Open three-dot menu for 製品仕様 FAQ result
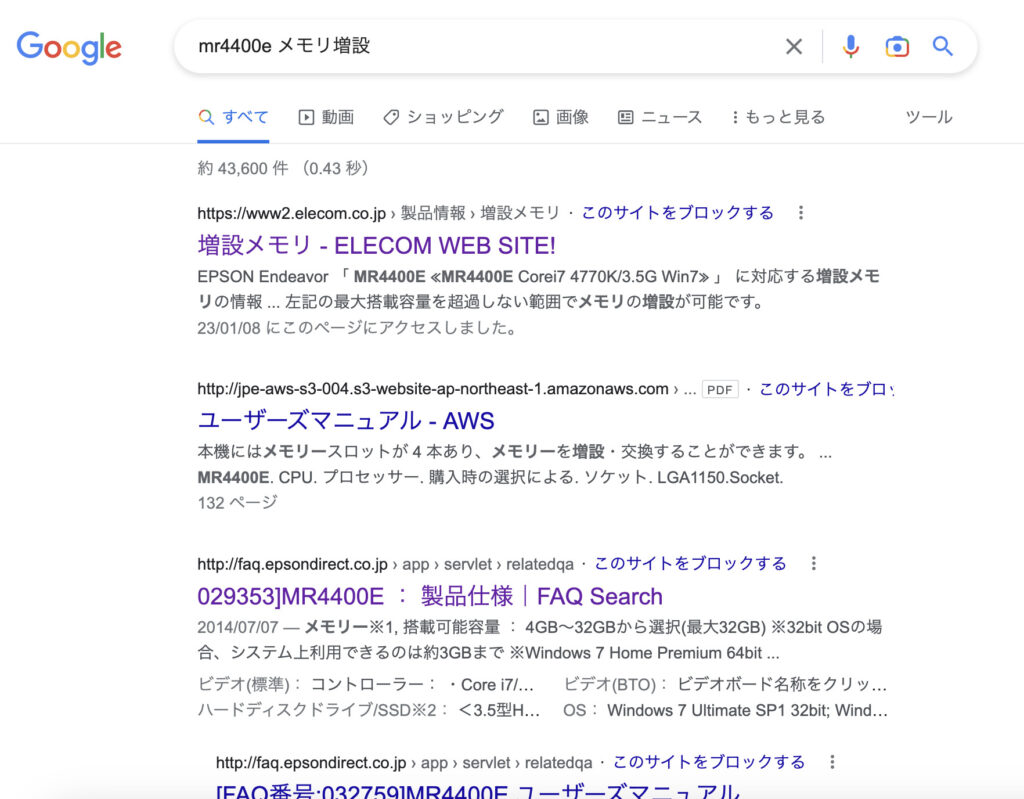The image size is (1024, 799). 813,563
